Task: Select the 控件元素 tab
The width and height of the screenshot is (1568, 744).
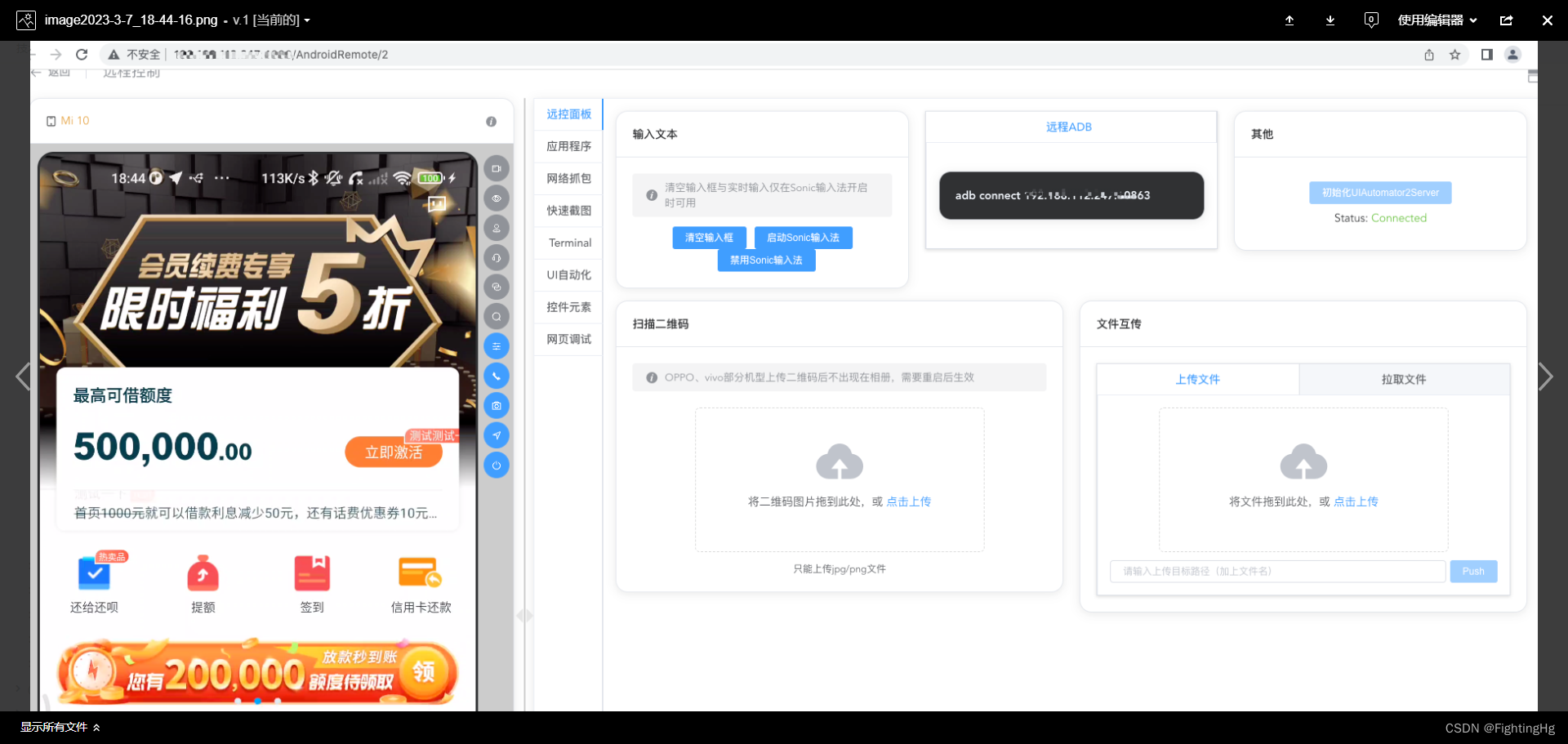Action: coord(568,307)
